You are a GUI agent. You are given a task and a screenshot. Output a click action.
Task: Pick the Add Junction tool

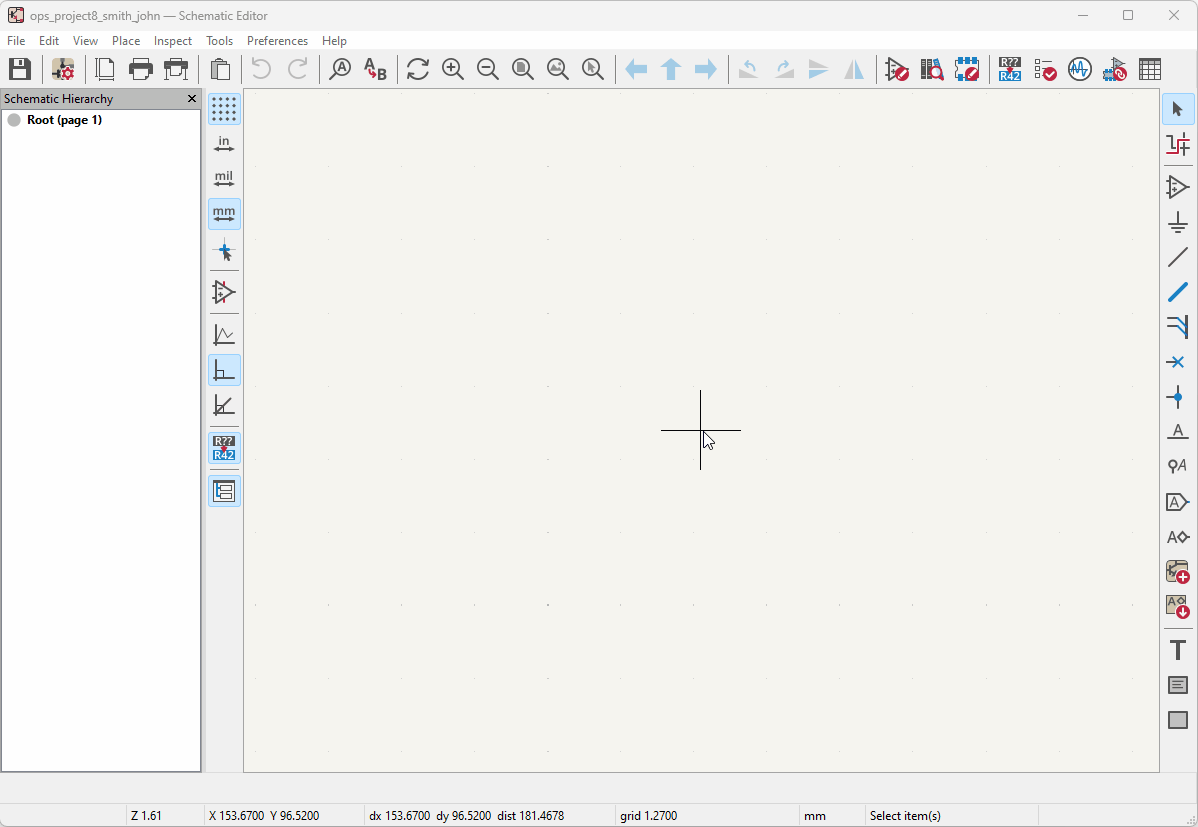1177,397
